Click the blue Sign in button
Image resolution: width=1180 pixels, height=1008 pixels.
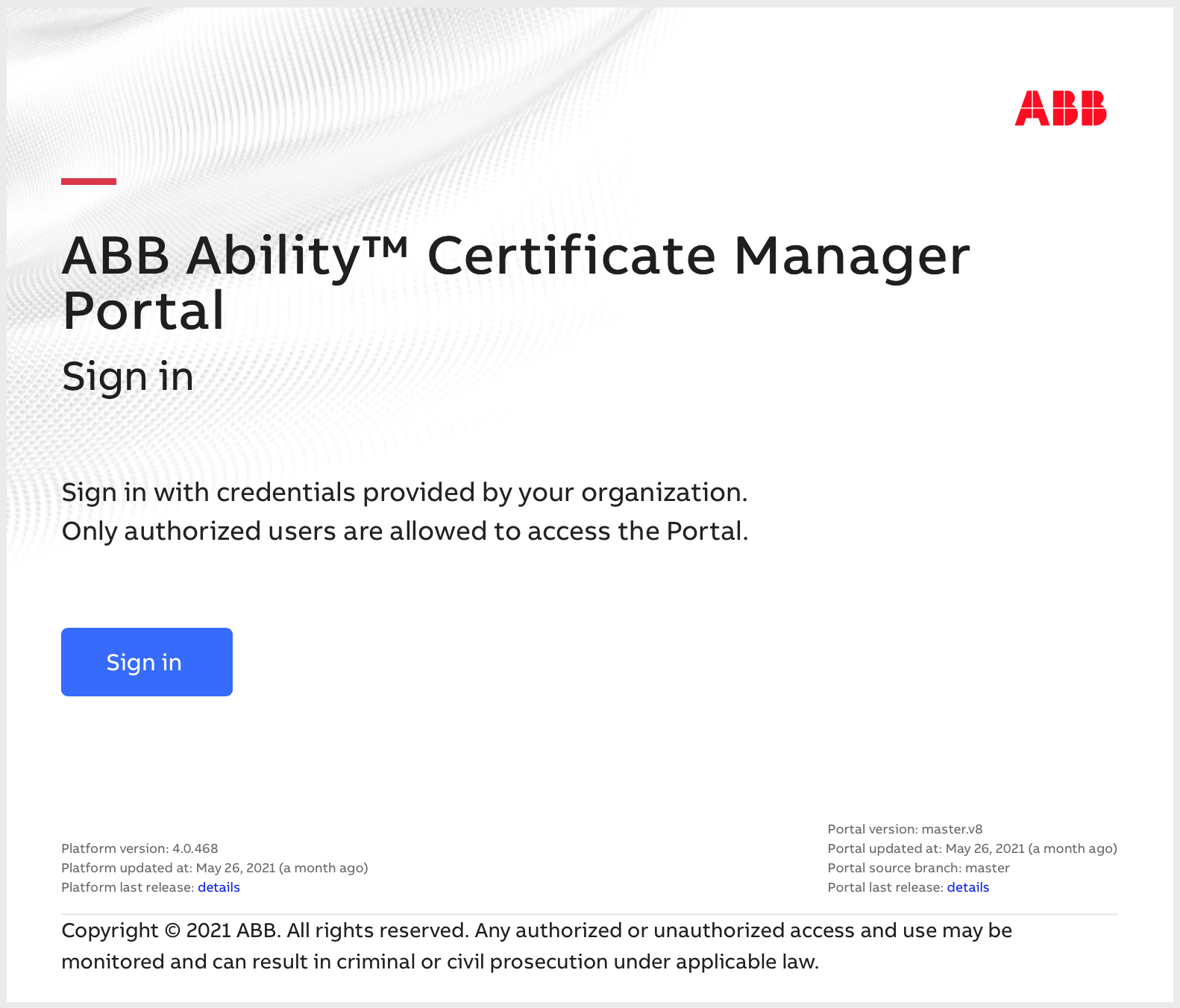[147, 662]
